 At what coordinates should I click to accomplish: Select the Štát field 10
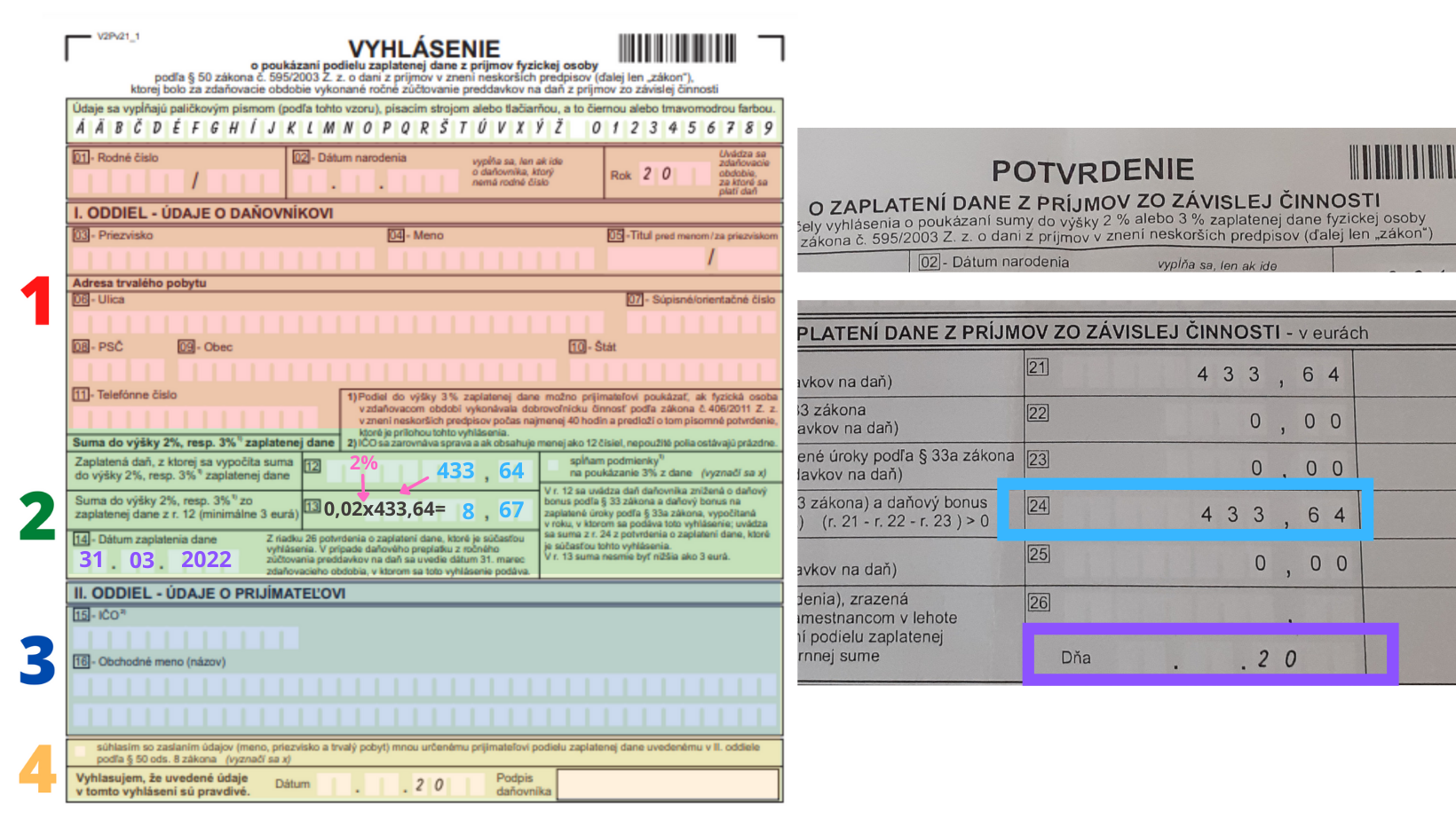click(673, 370)
